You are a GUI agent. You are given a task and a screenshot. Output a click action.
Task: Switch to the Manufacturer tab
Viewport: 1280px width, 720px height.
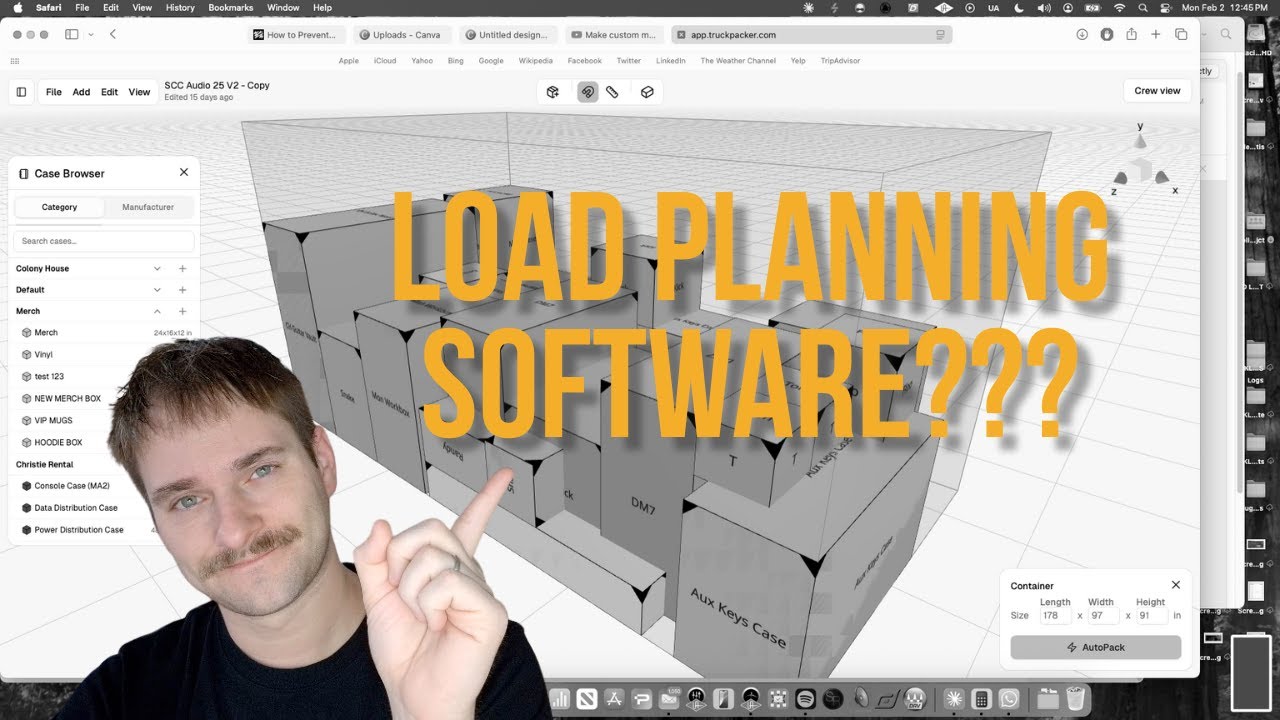coord(148,207)
